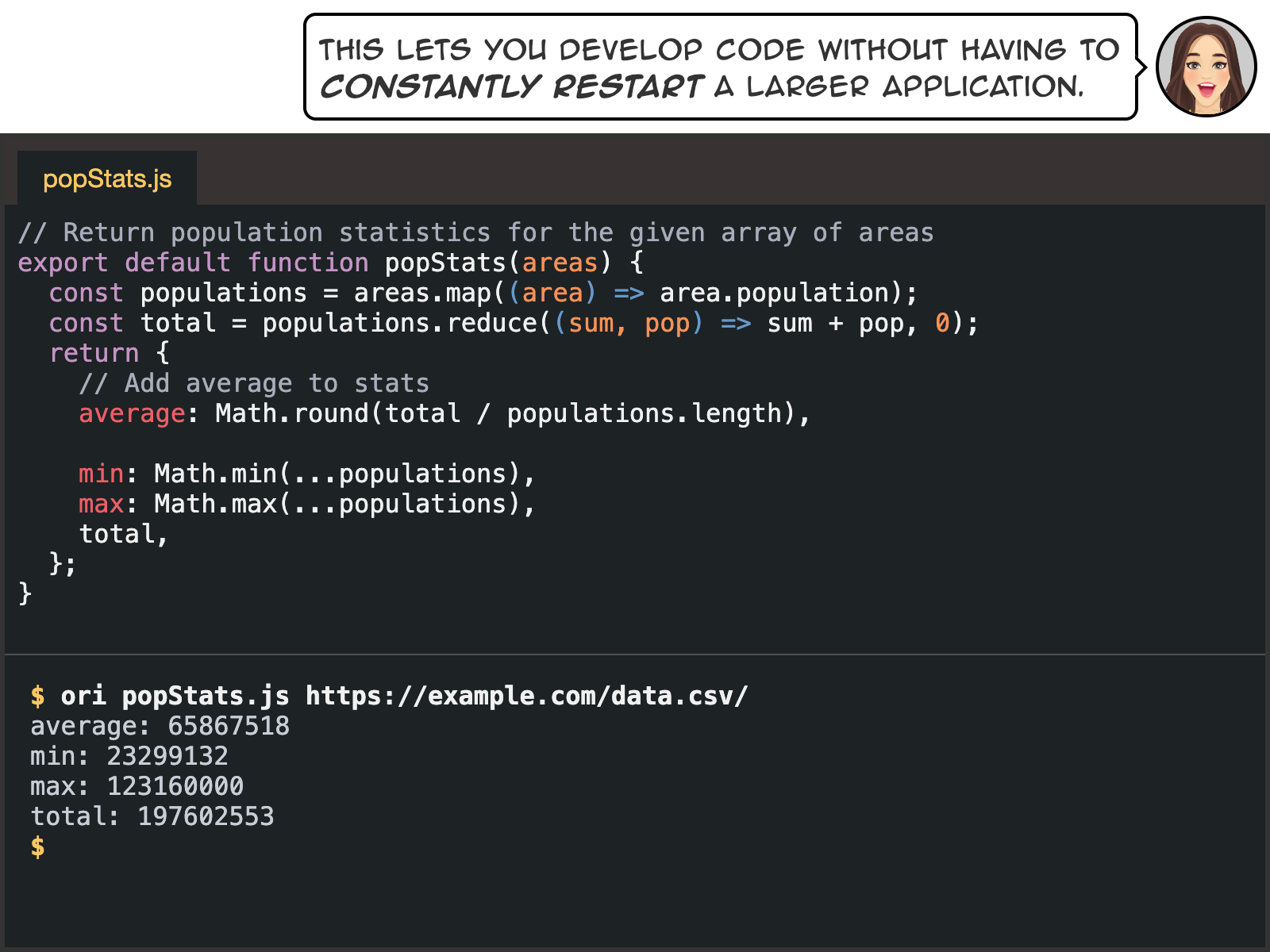Click the orange 0 initial value
Screen dimensions: 1270x952
942,323
